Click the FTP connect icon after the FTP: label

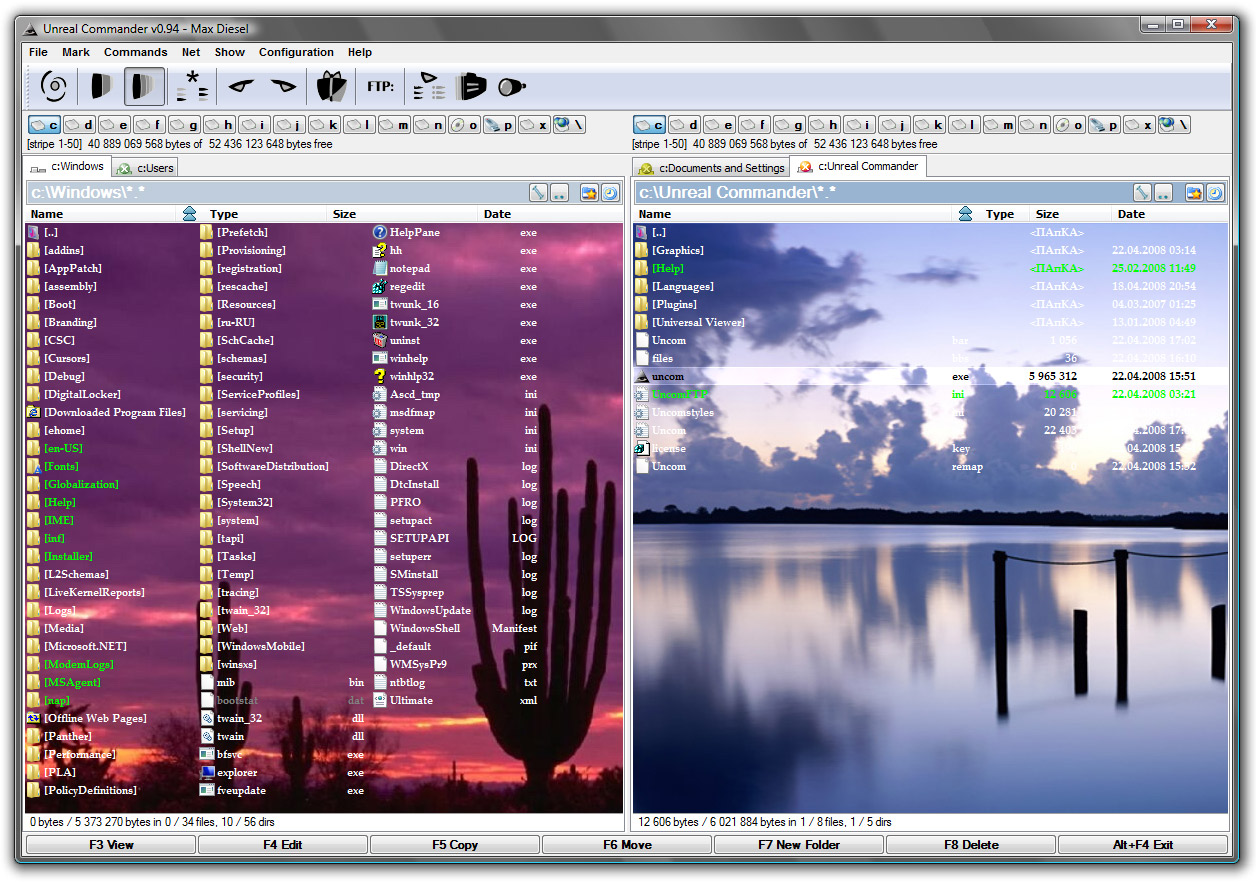[429, 86]
